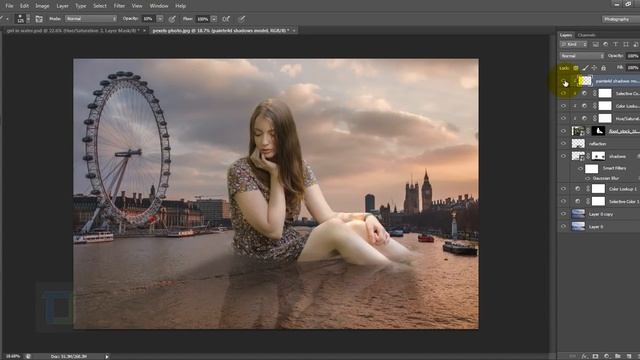The width and height of the screenshot is (640, 360).
Task: Select the Smart Filters mask thumbnail
Action: (591, 169)
